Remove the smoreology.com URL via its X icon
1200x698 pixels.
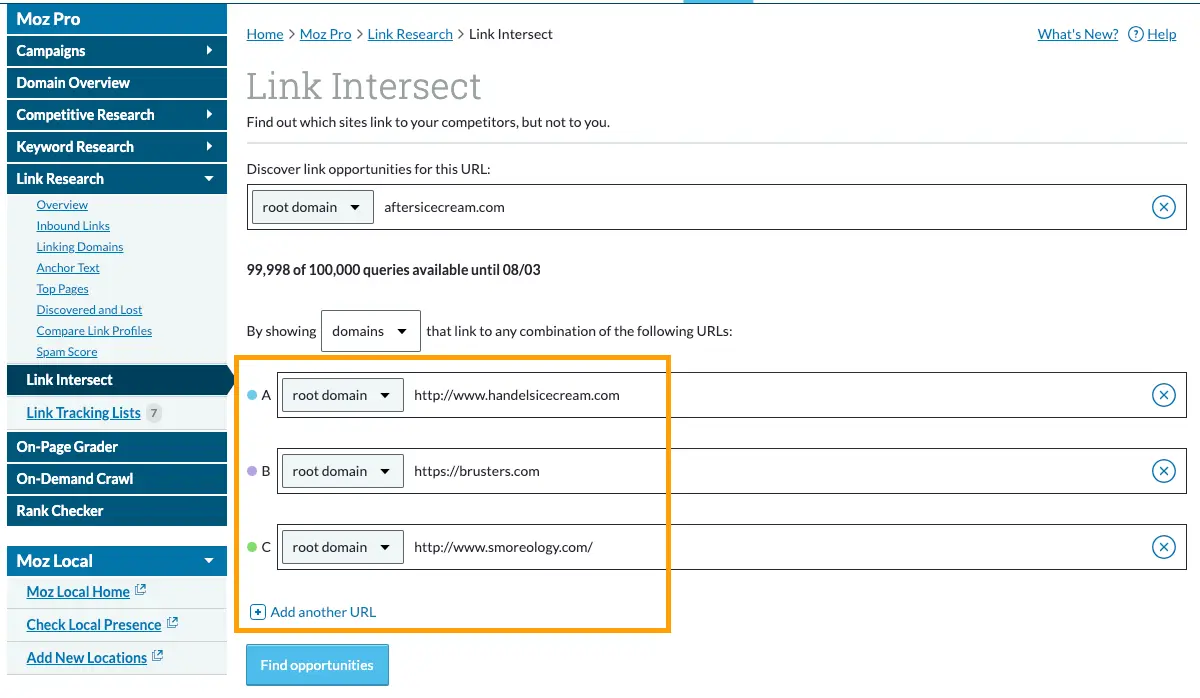(1163, 547)
